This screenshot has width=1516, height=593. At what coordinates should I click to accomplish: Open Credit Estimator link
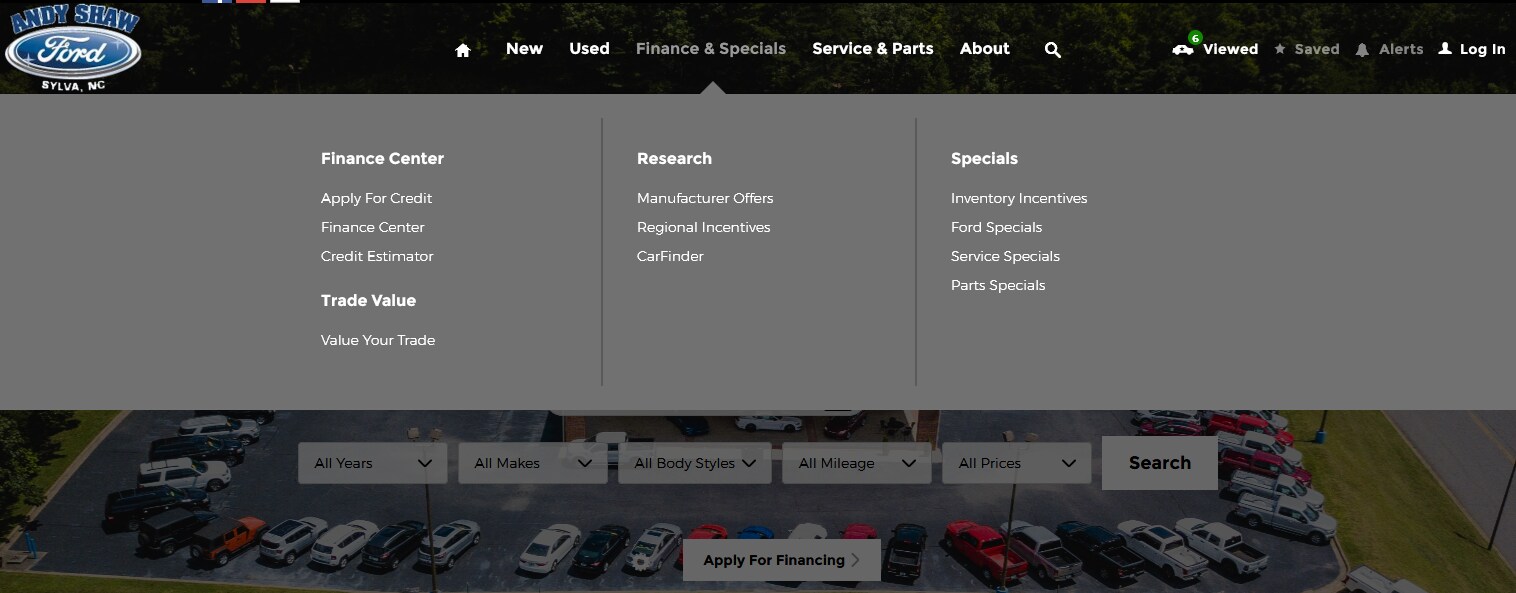[377, 256]
